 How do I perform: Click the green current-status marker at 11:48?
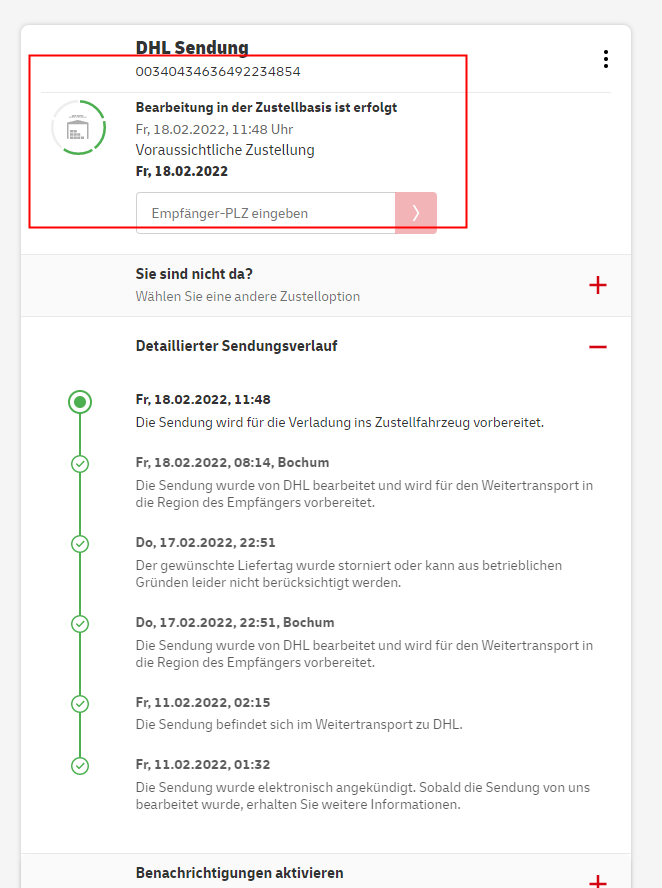80,402
